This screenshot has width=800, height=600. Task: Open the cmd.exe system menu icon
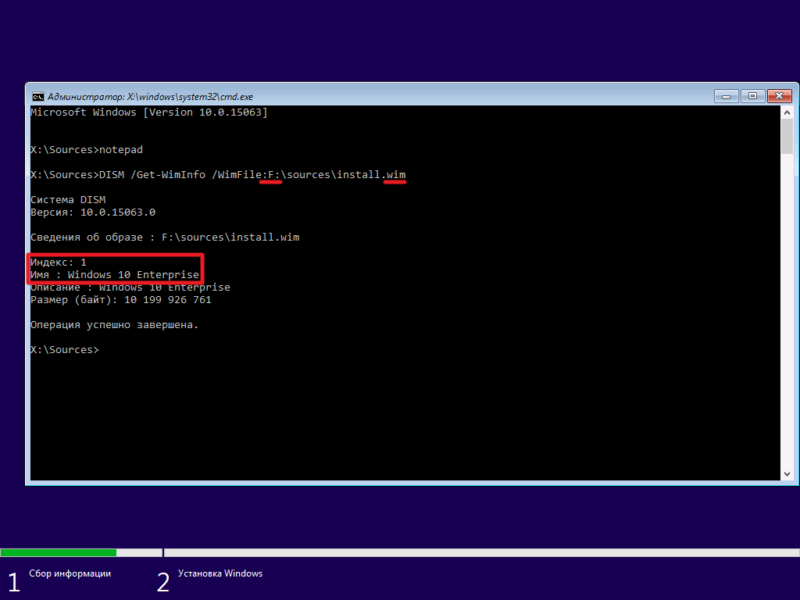click(38, 96)
